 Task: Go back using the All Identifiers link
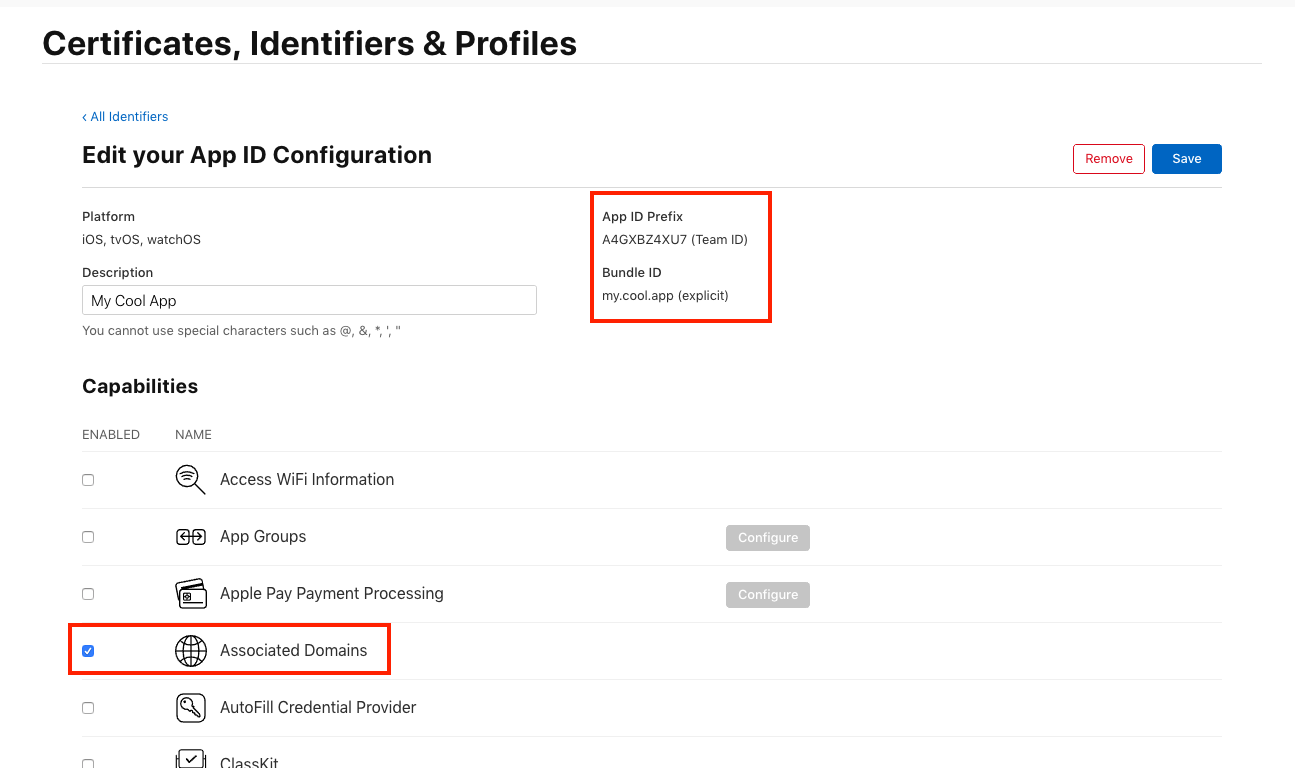click(x=125, y=116)
